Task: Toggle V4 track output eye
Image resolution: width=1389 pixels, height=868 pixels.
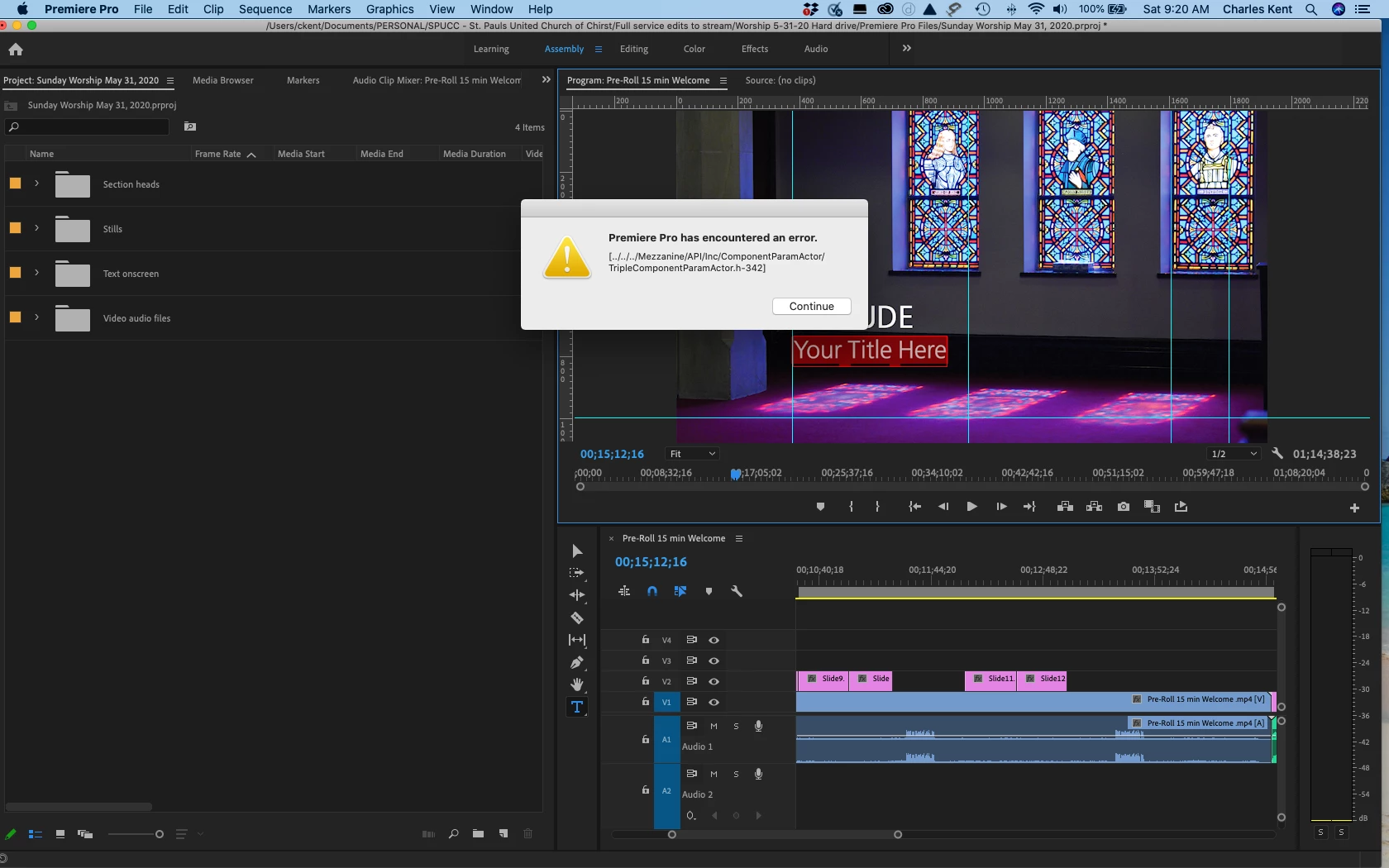Action: point(714,640)
